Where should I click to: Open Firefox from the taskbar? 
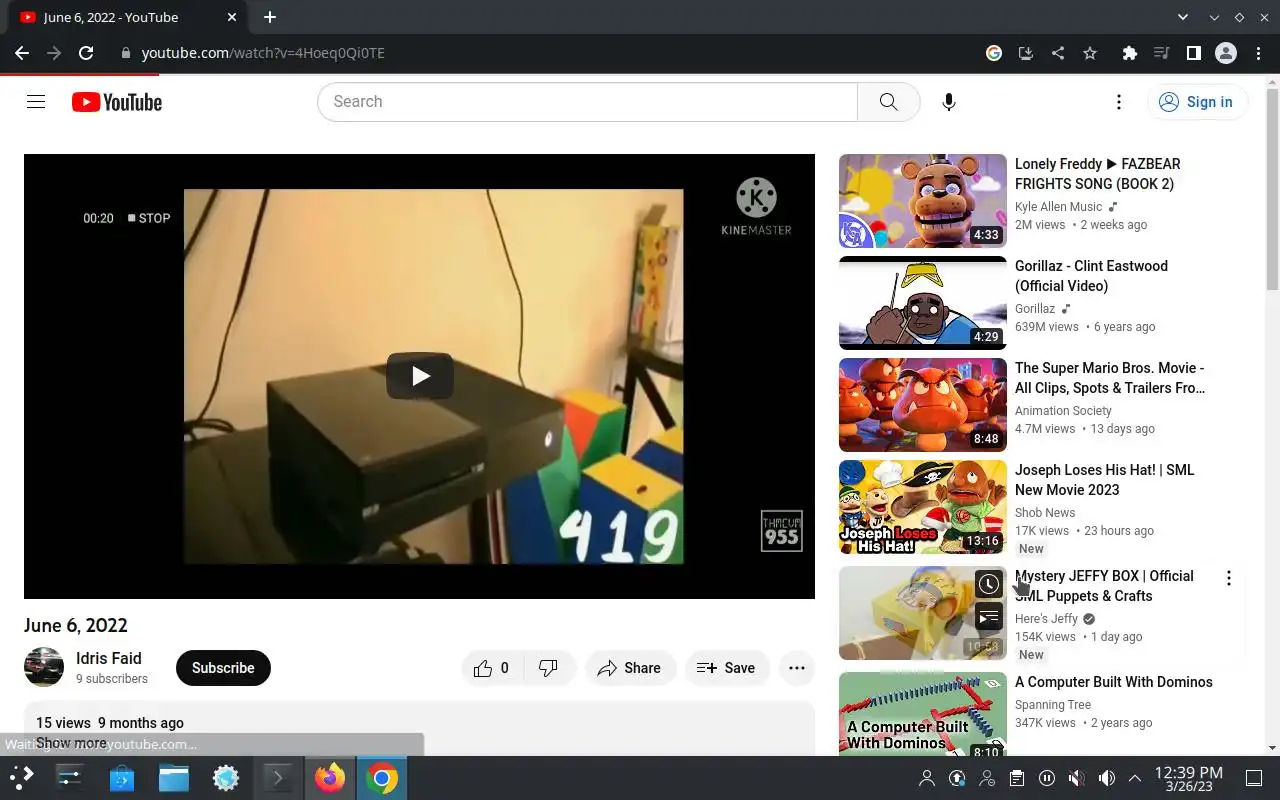tap(329, 778)
